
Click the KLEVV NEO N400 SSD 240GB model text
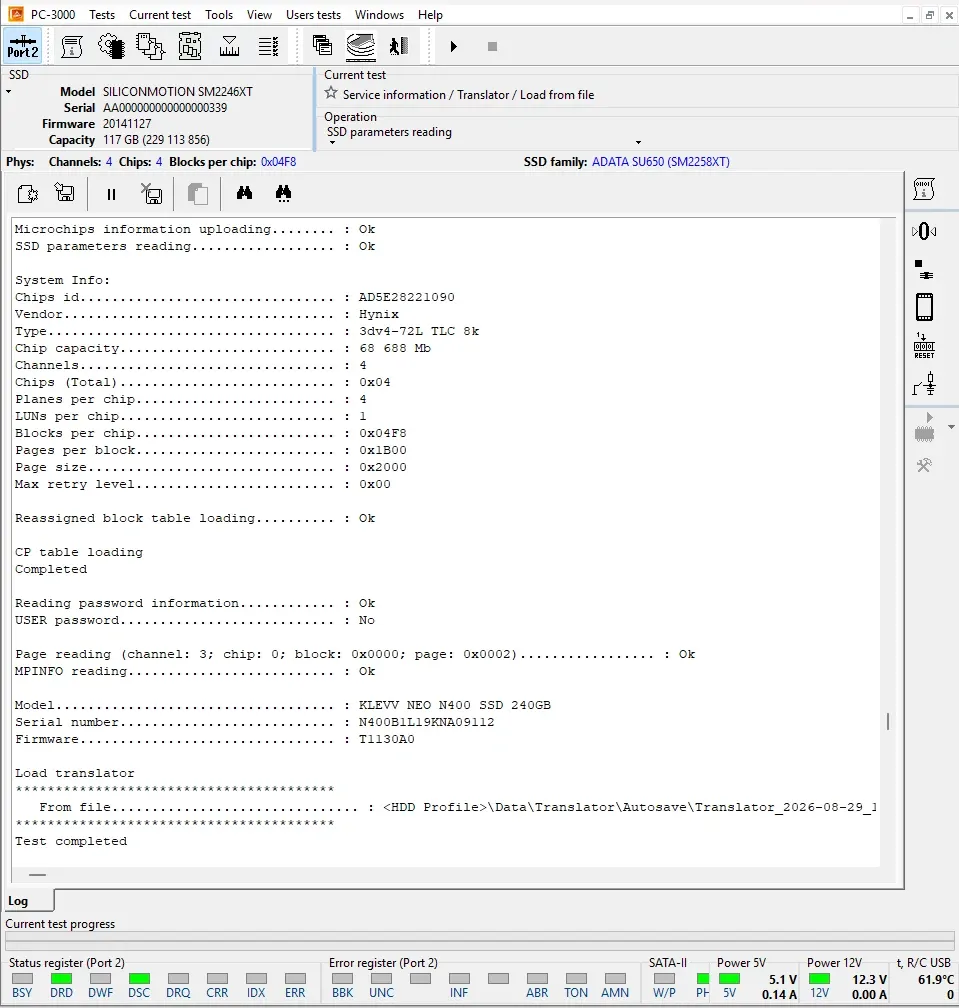tap(454, 705)
